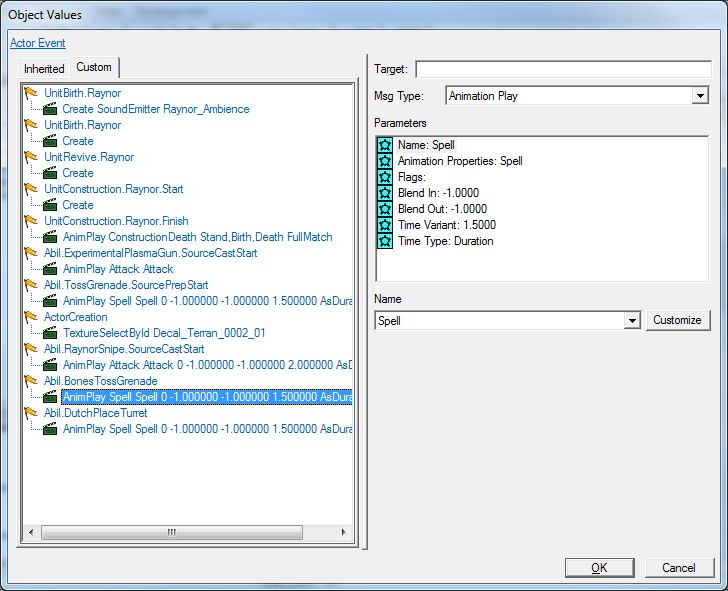Screen dimensions: 728x591
Task: Click clapperboard icon of AnimPlay ConstructionDeath action
Action: [50, 237]
